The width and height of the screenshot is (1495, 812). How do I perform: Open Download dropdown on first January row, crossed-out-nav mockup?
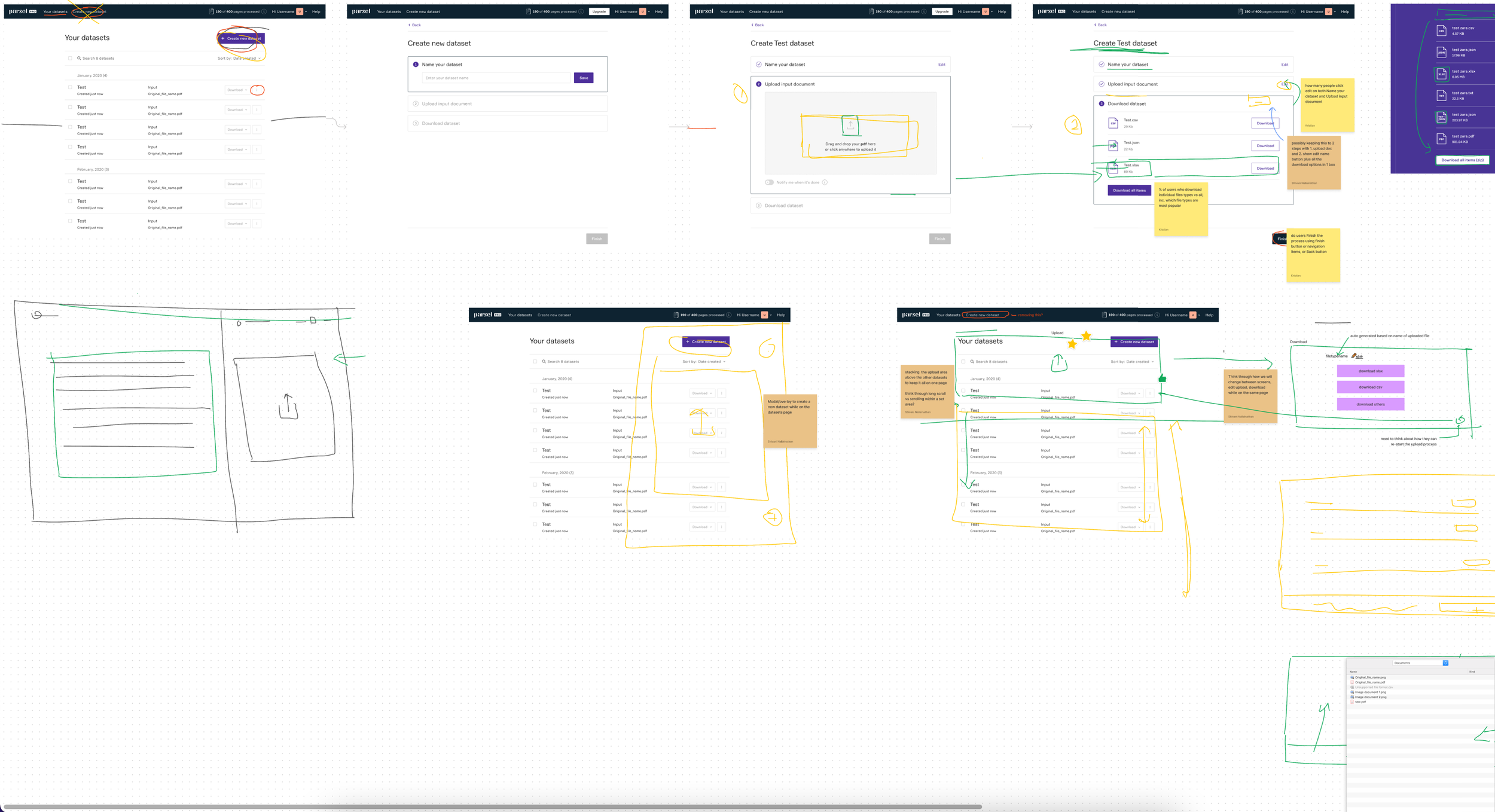tap(237, 90)
